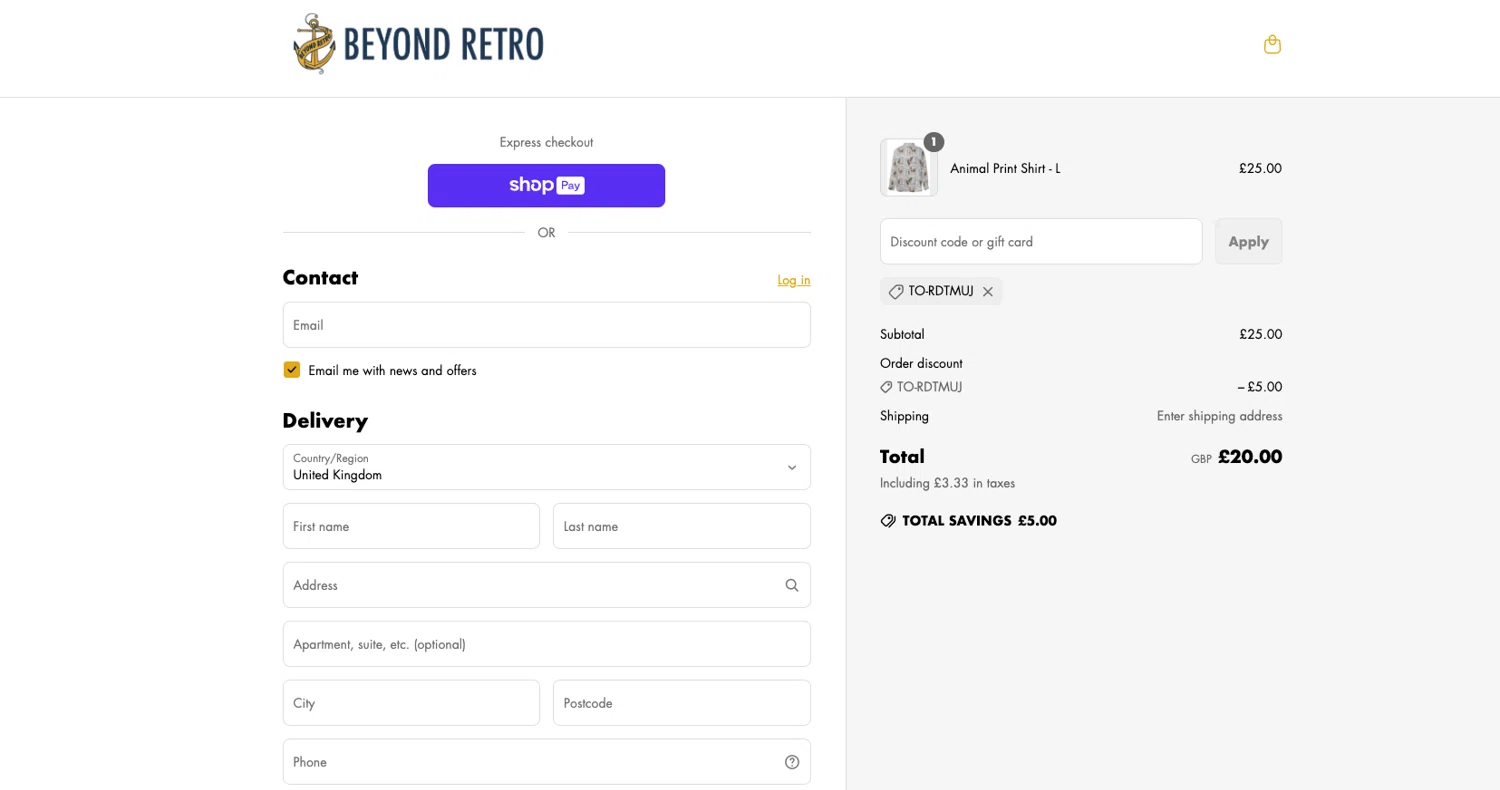Select the Delivery section heading
Viewport: 1500px width, 790px height.
coord(325,421)
